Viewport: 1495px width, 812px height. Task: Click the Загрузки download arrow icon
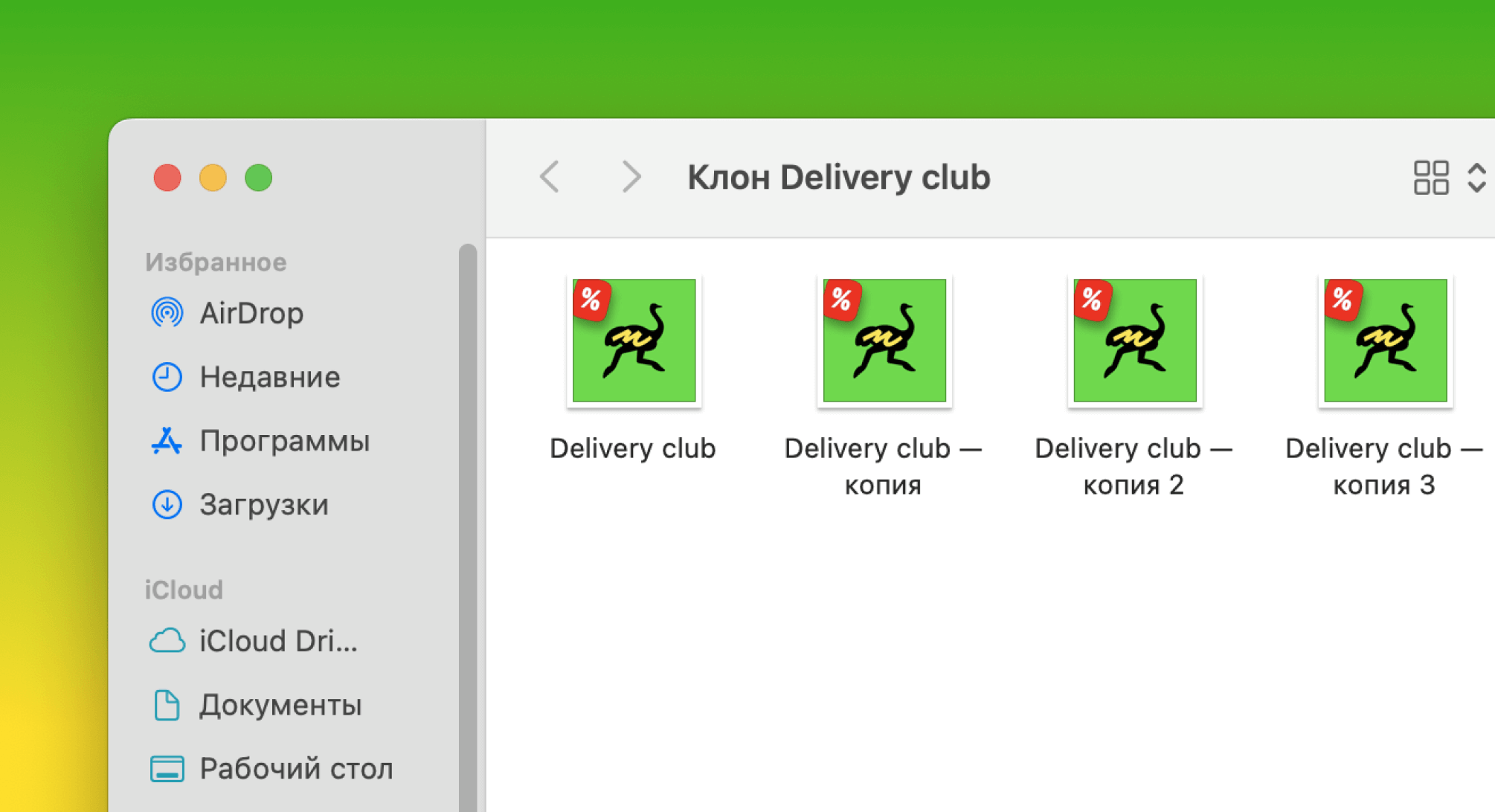167,505
